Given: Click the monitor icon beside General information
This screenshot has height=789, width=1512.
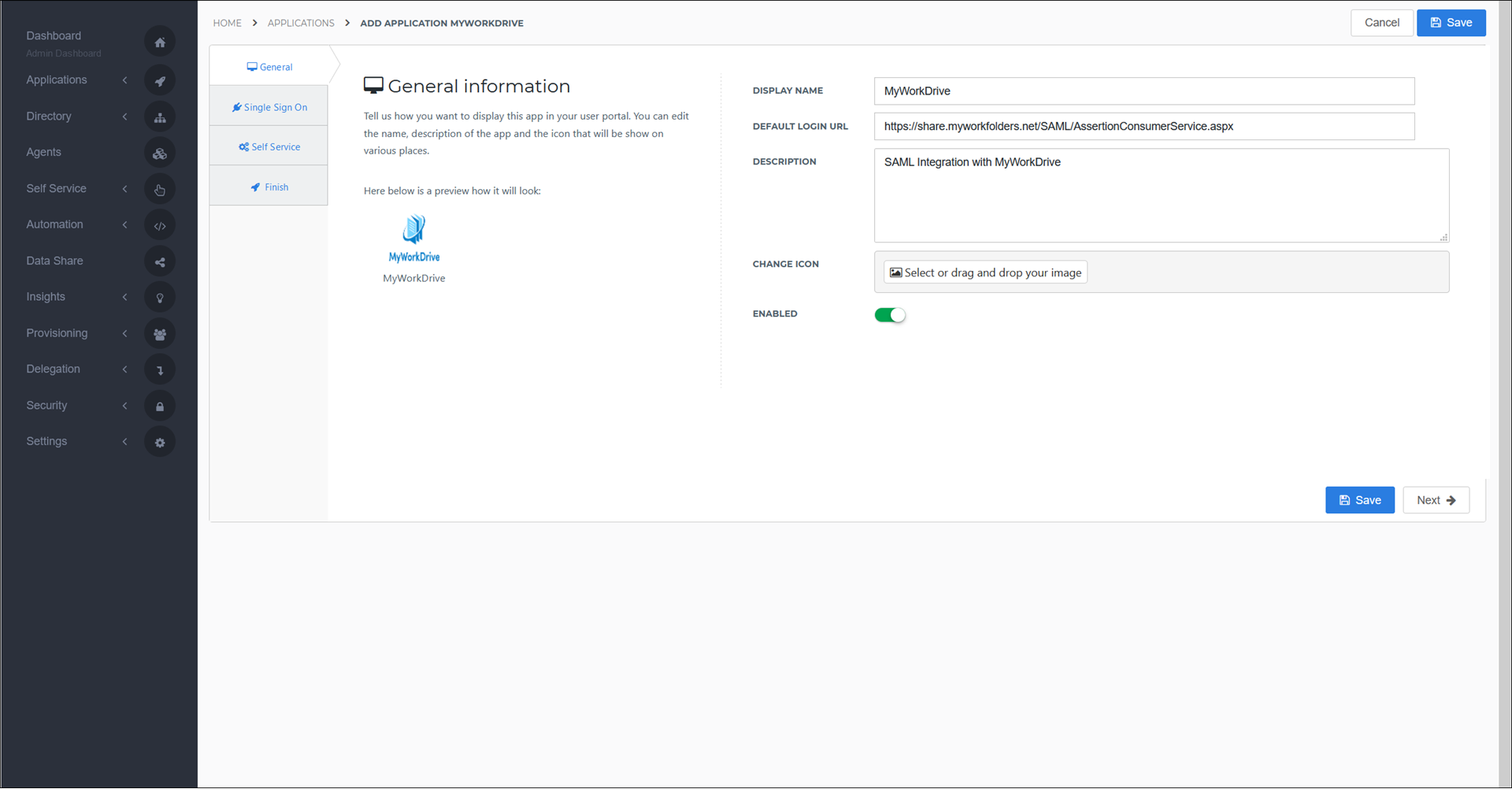Looking at the screenshot, I should pos(373,86).
